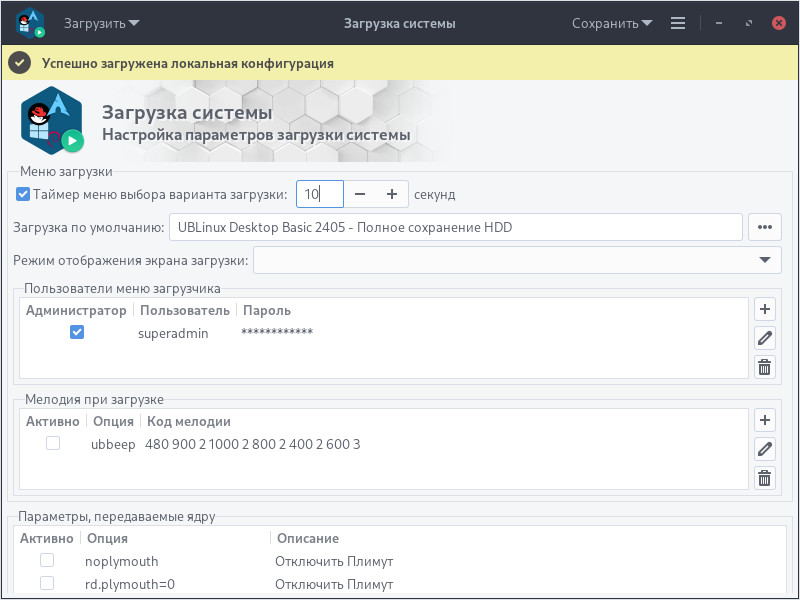Image resolution: width=800 pixels, height=600 pixels.
Task: Click the Пароль column header
Action: click(x=267, y=310)
